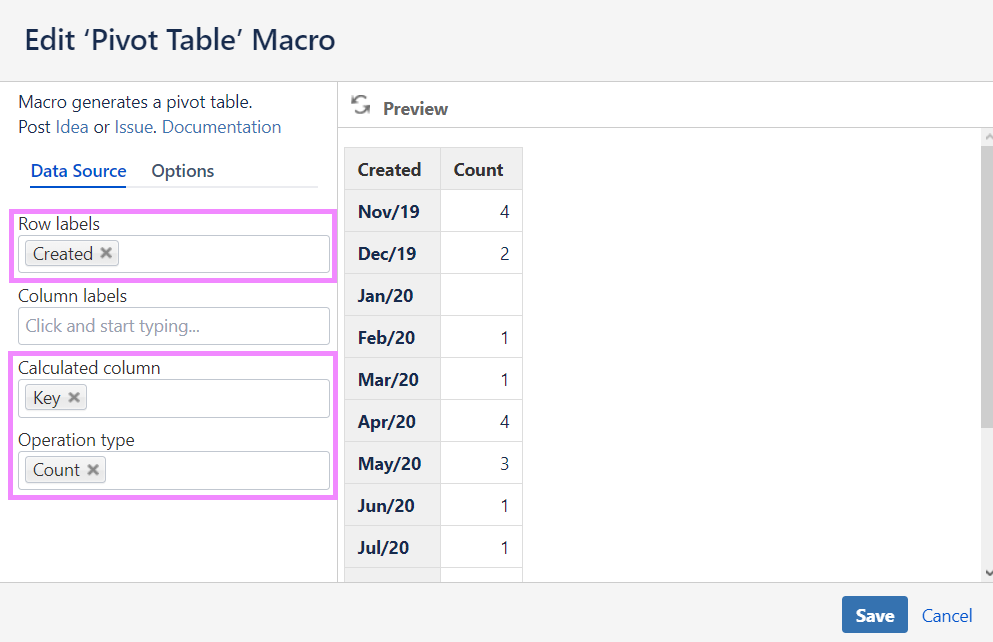Open the Issue link

pyautogui.click(x=133, y=127)
